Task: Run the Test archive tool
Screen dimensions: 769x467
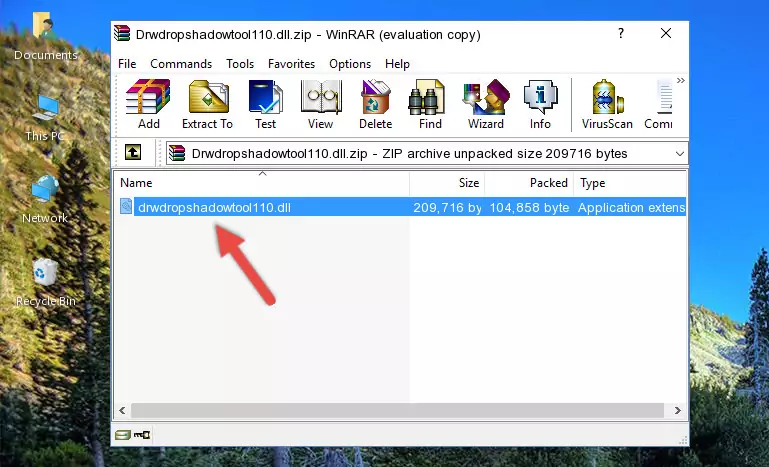Action: click(265, 104)
